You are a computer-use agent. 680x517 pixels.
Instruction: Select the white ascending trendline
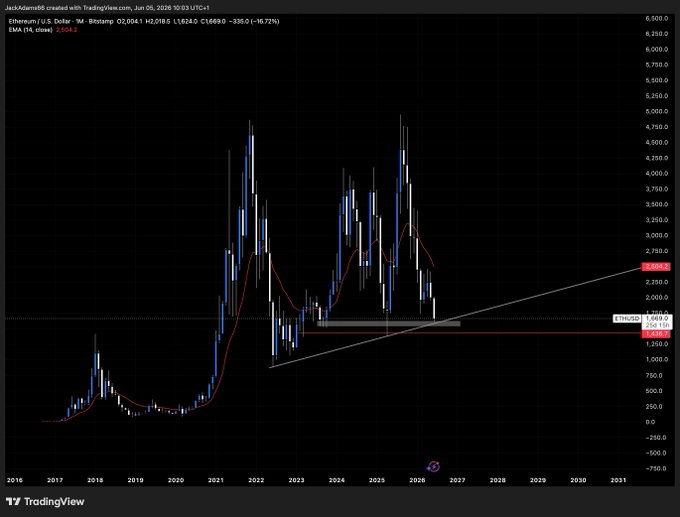455,317
